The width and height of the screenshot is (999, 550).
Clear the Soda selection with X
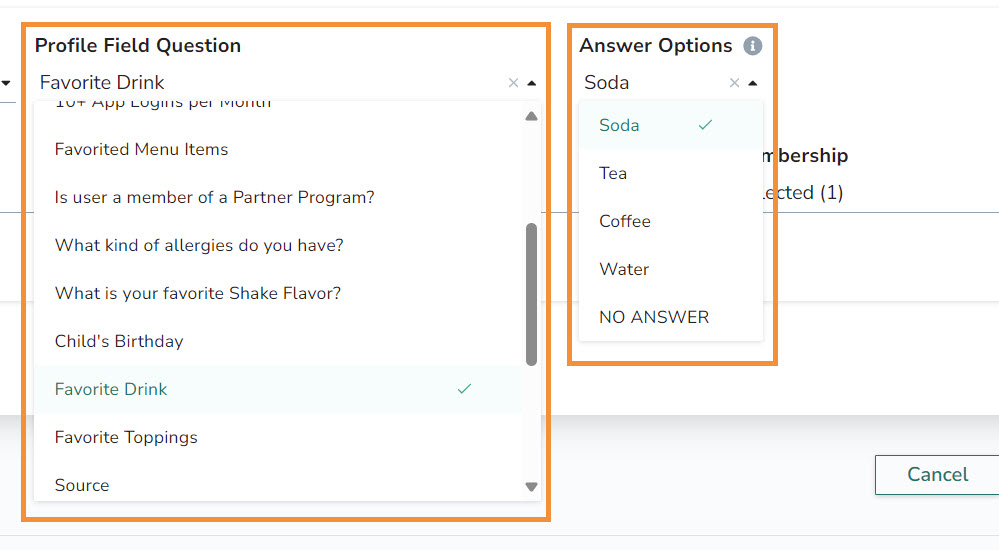point(734,83)
